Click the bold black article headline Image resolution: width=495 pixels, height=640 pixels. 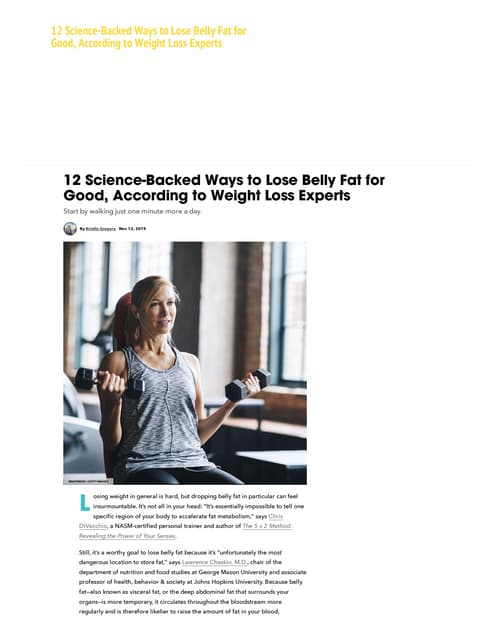pos(224,188)
